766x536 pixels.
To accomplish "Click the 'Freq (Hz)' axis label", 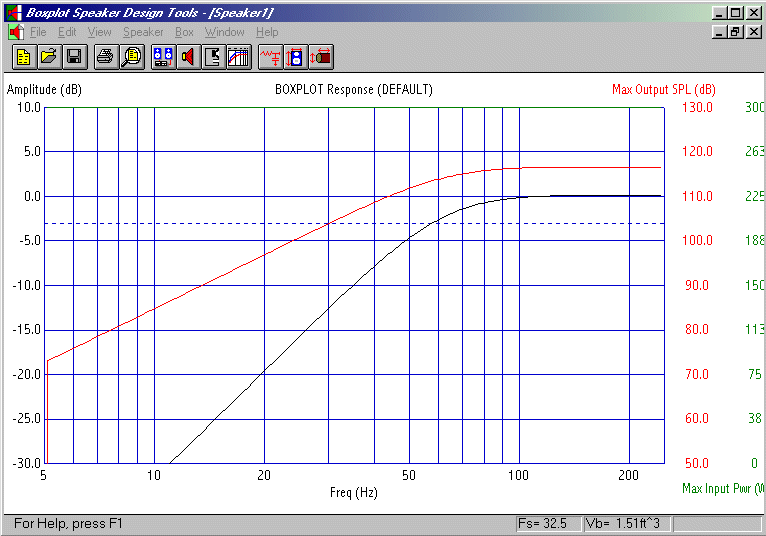I will 354,492.
